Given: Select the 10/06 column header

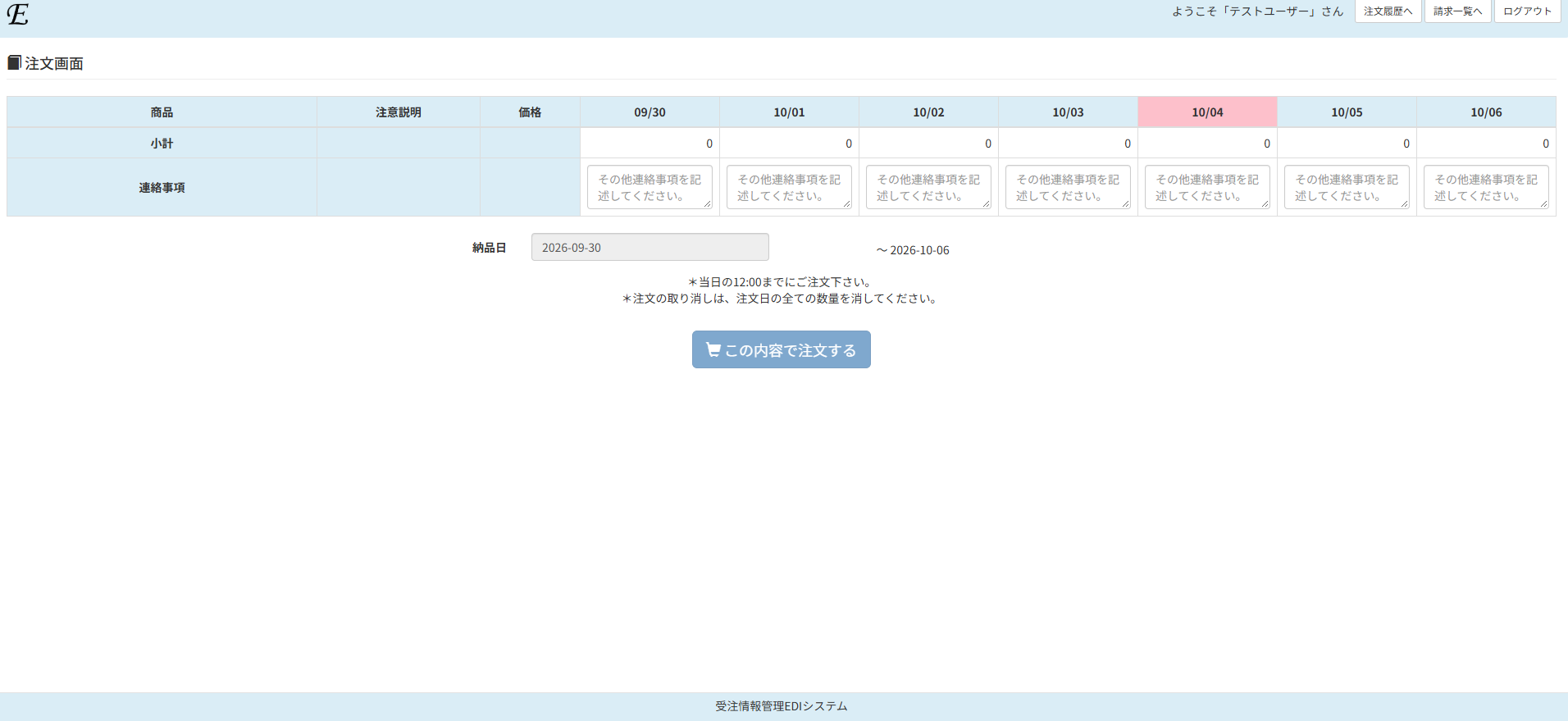Looking at the screenshot, I should (x=1486, y=112).
